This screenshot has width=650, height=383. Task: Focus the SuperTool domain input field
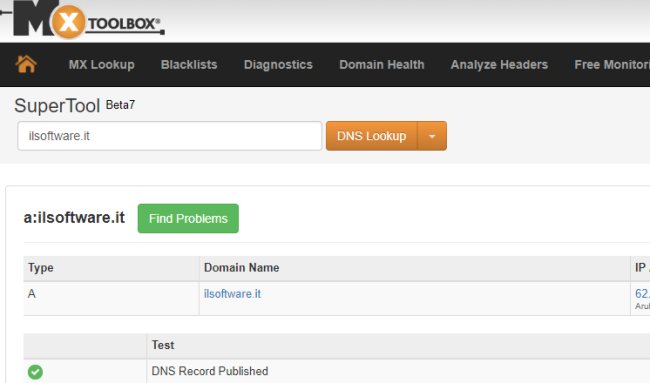(x=170, y=136)
